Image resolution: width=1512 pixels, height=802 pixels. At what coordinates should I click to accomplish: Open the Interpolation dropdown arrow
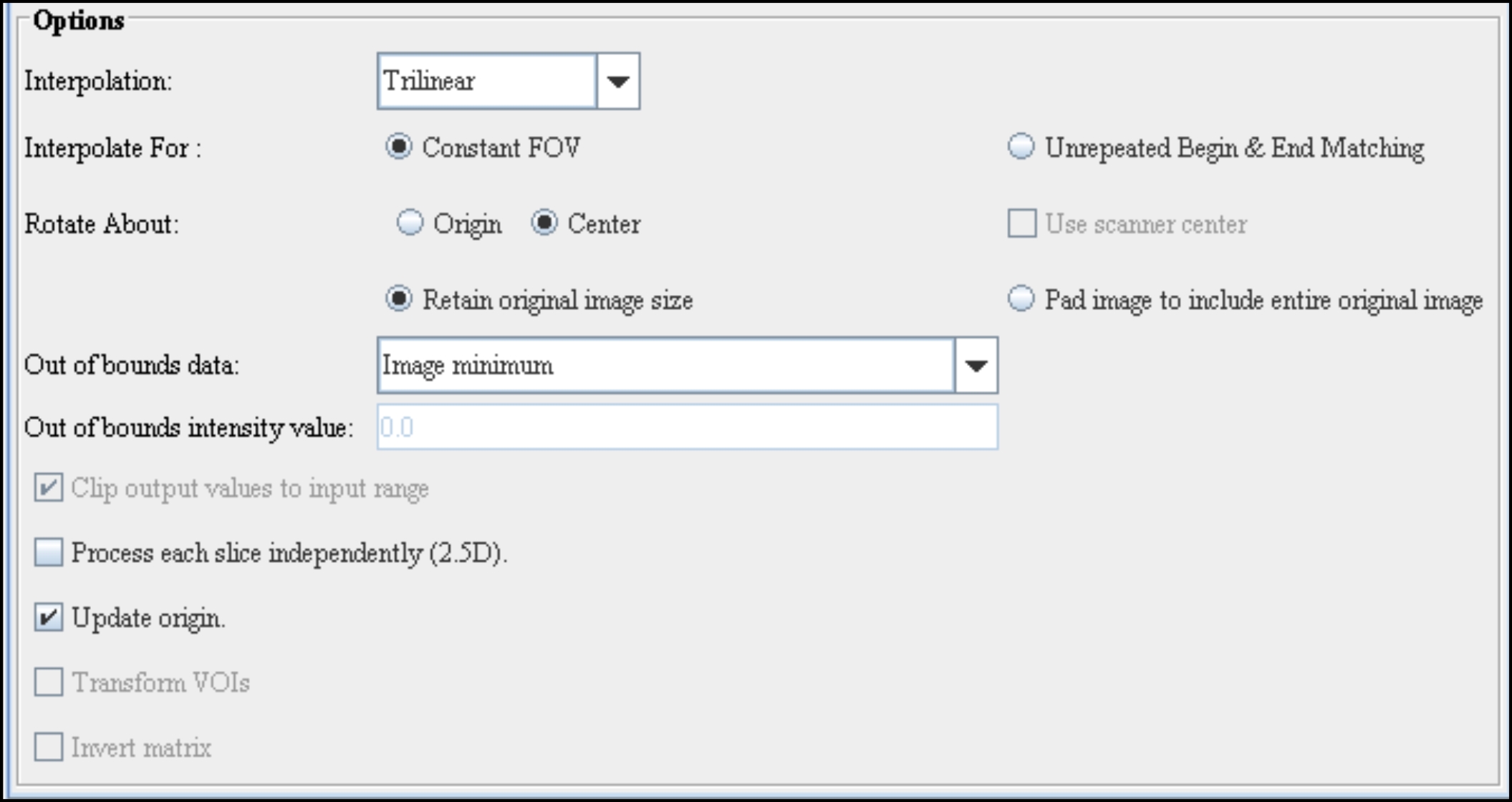point(617,81)
